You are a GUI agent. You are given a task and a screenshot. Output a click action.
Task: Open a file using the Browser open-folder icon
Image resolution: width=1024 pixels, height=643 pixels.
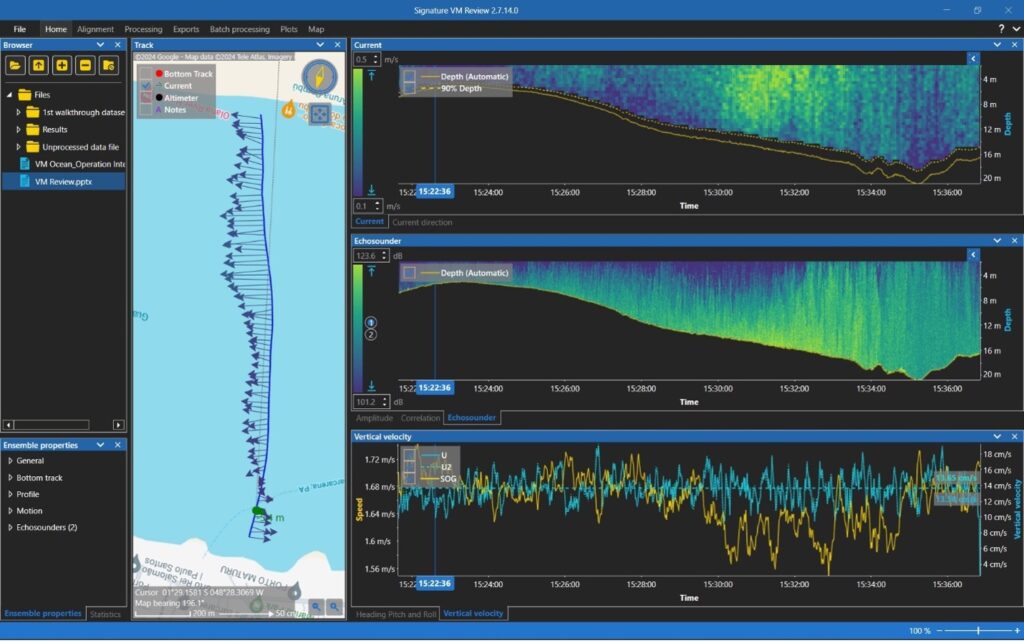(x=13, y=66)
